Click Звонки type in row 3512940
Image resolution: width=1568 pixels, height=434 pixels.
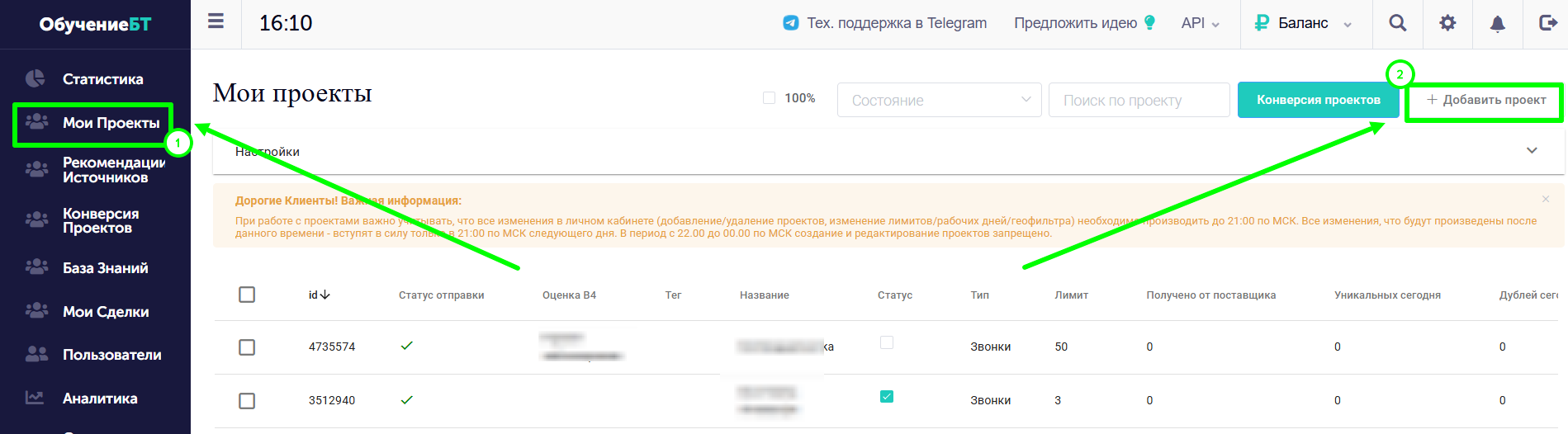click(990, 400)
